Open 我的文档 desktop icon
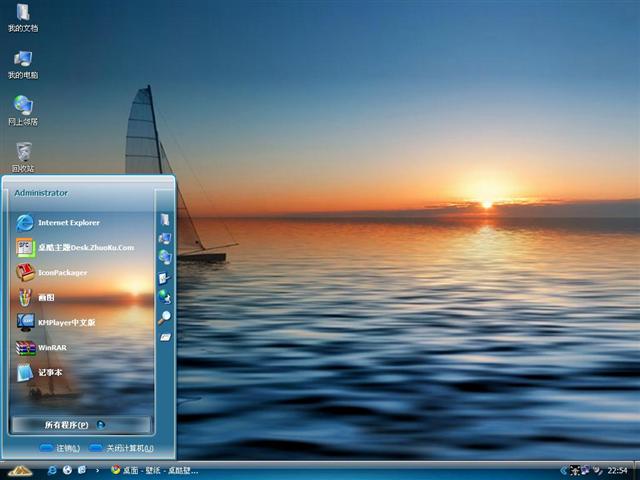 [x=23, y=17]
